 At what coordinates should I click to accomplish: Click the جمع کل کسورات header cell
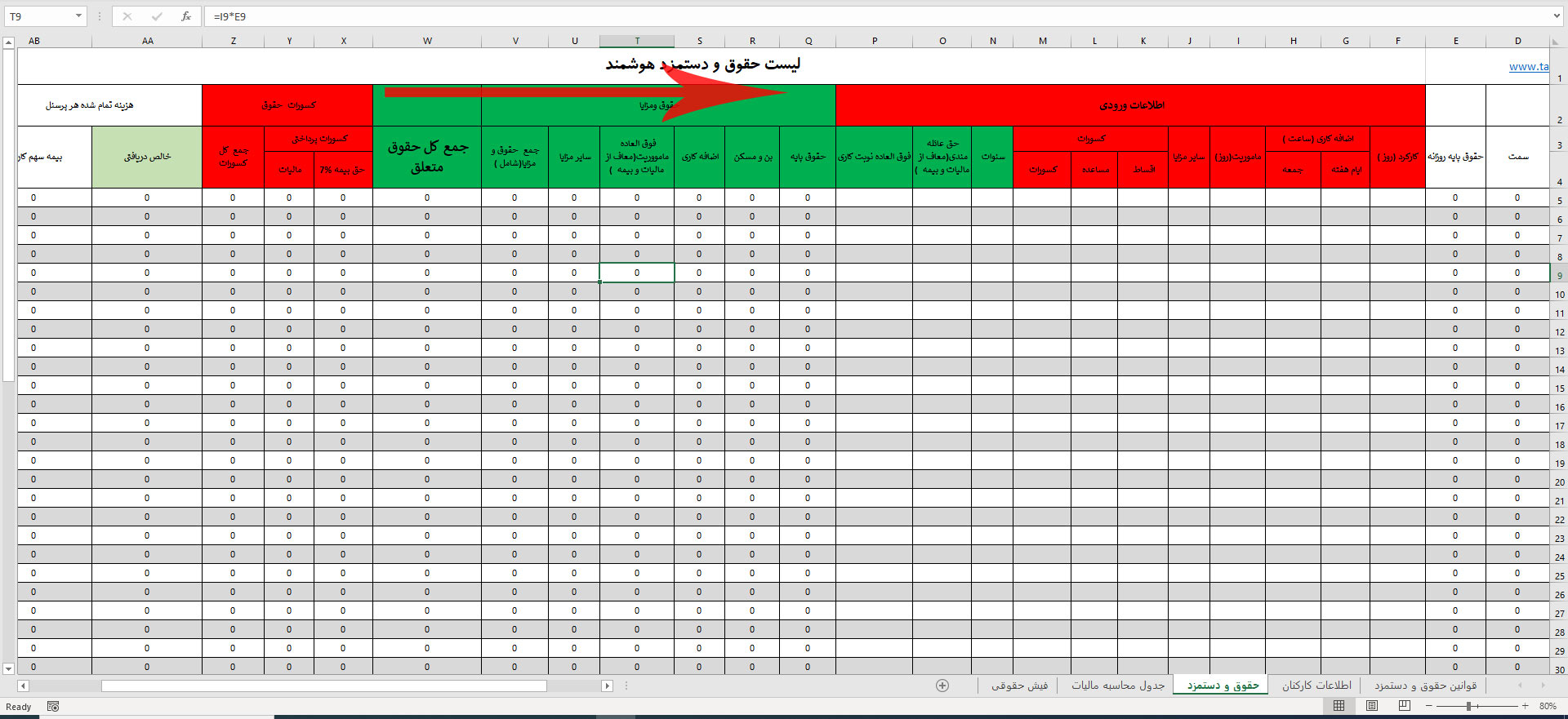[233, 157]
